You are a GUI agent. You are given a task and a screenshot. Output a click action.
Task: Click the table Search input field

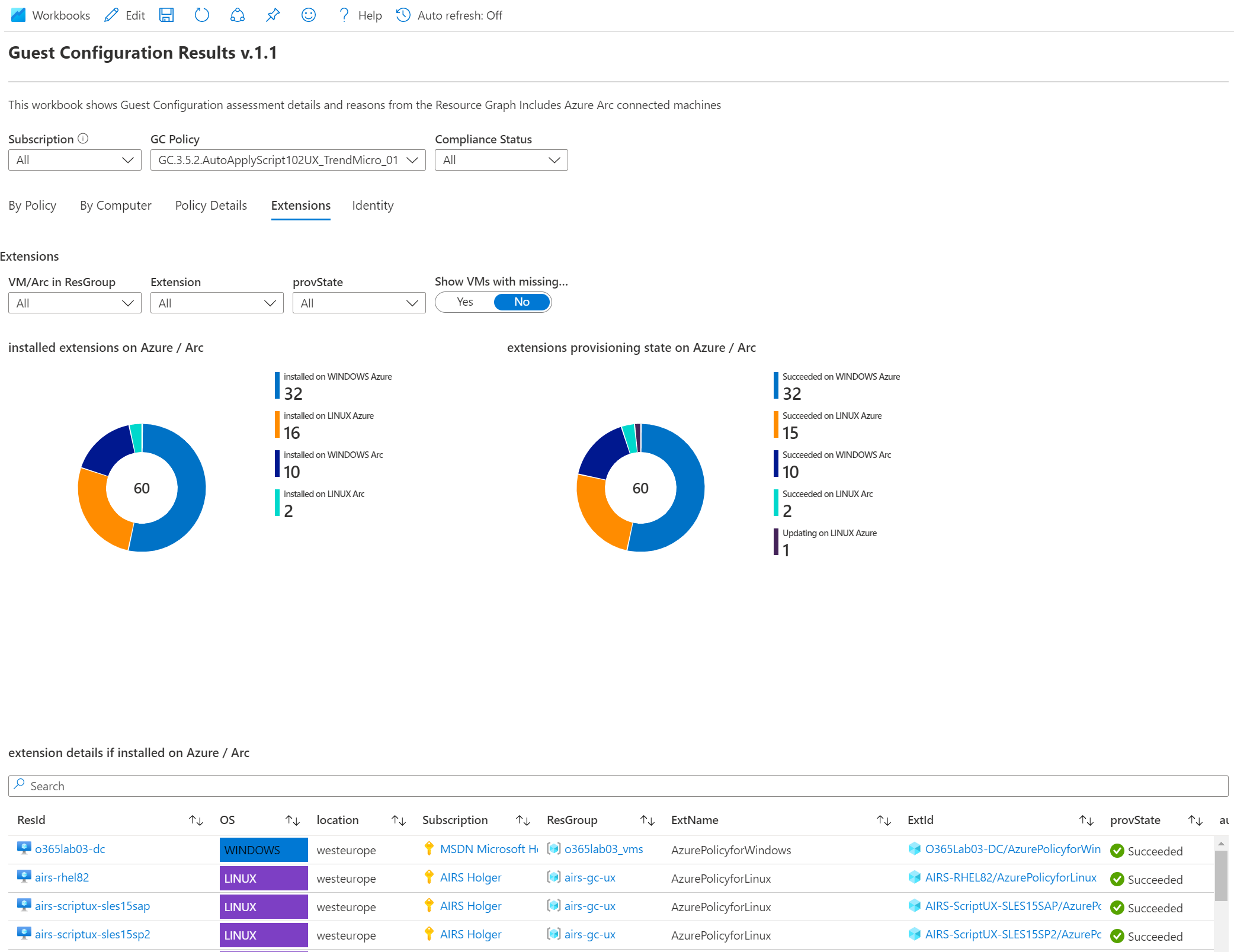coord(618,786)
